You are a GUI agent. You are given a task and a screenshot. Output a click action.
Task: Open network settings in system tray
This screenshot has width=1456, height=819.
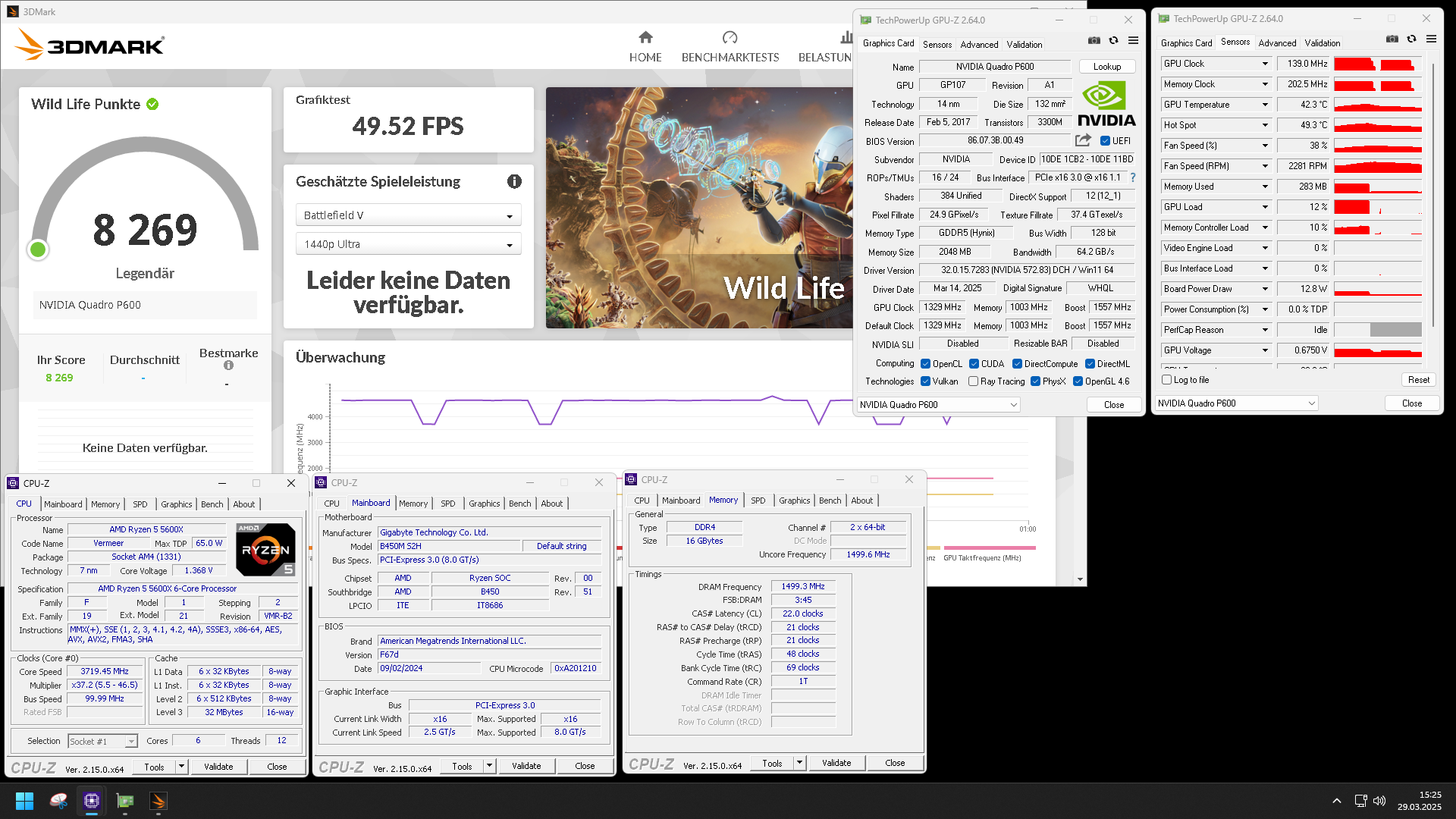pos(1360,801)
